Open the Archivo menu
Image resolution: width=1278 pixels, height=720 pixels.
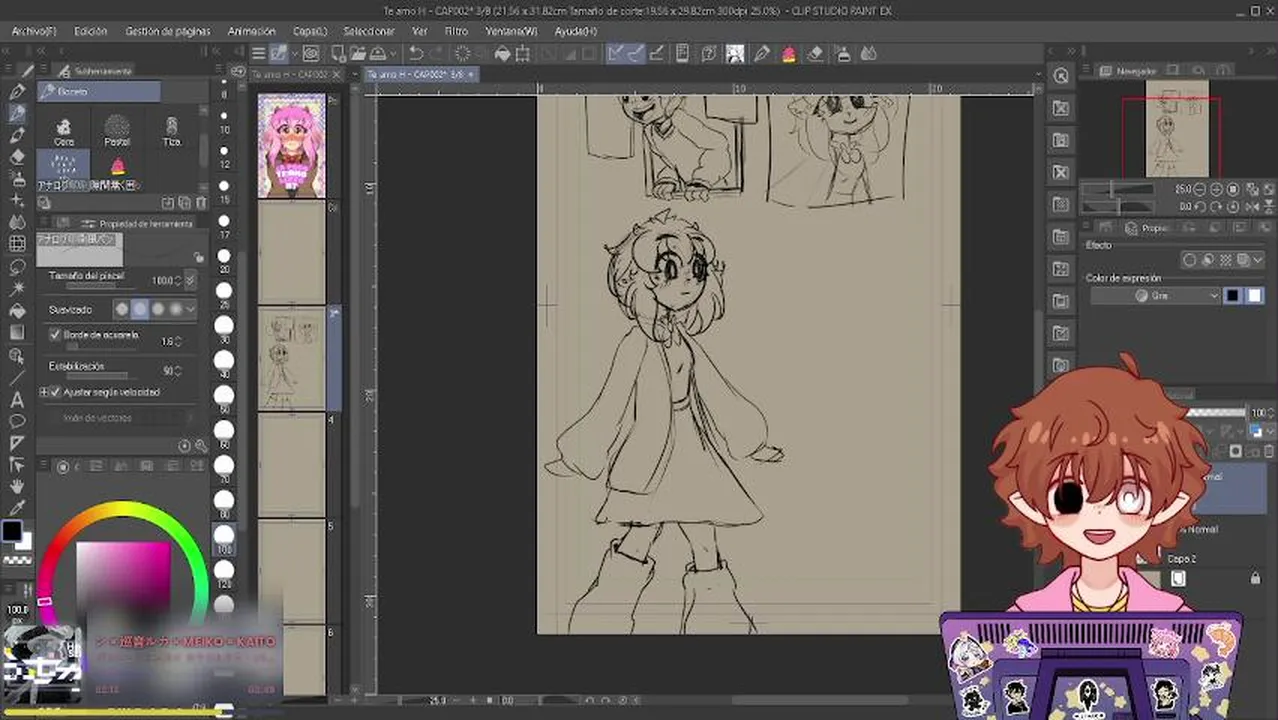click(34, 31)
